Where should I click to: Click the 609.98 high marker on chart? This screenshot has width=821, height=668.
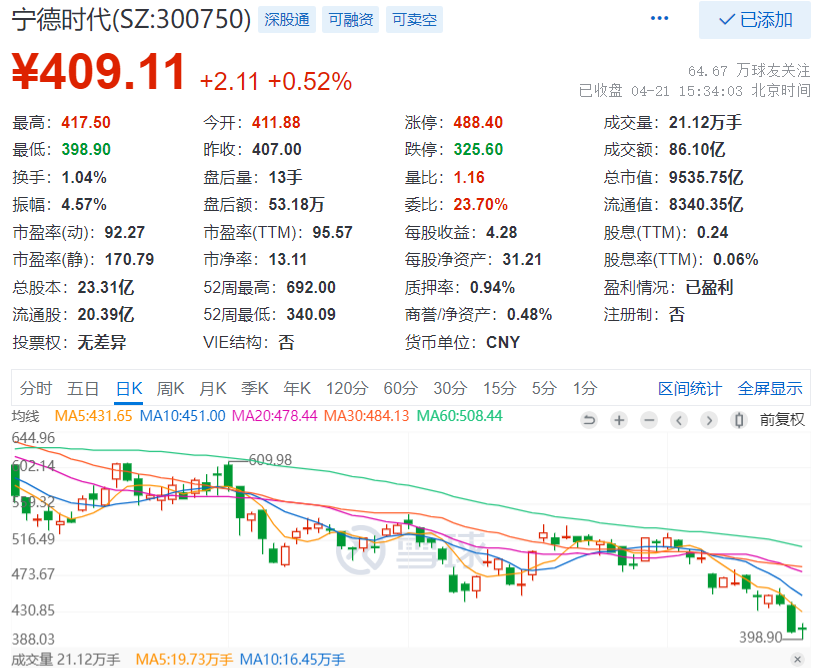point(270,460)
